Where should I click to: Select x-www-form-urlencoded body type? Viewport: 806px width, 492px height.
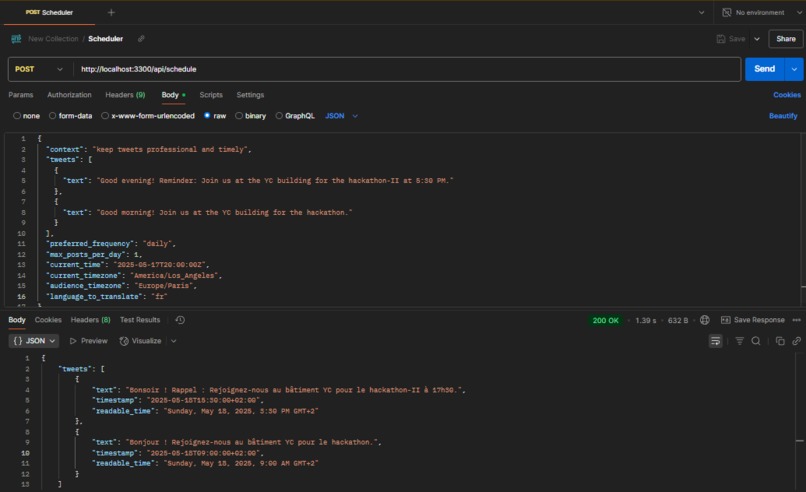105,116
